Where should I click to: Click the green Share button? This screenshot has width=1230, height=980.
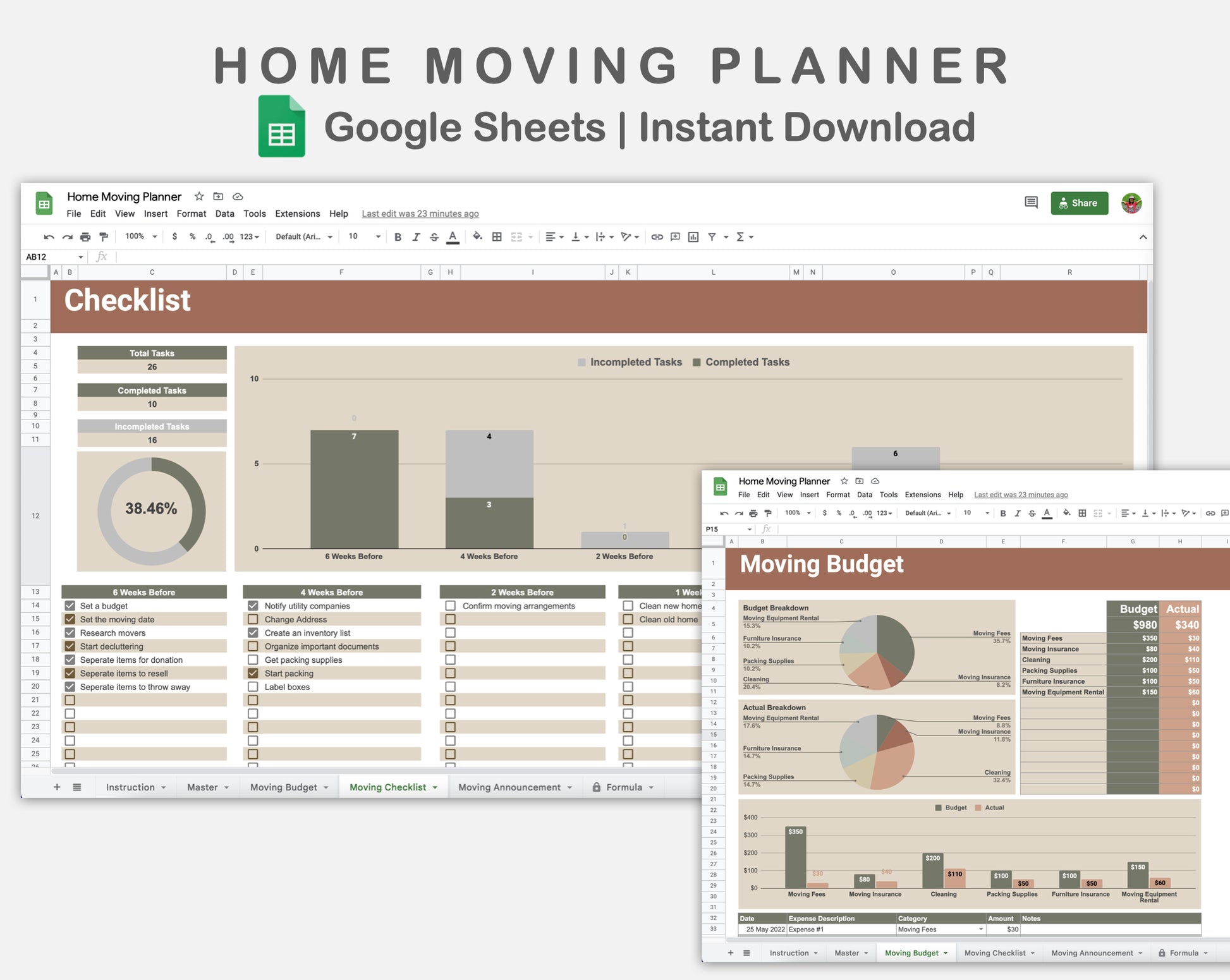click(1079, 203)
